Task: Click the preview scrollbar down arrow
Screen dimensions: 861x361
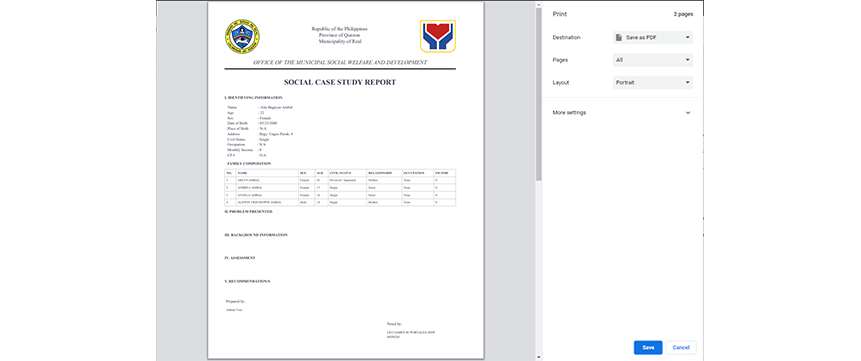Action: pos(539,357)
